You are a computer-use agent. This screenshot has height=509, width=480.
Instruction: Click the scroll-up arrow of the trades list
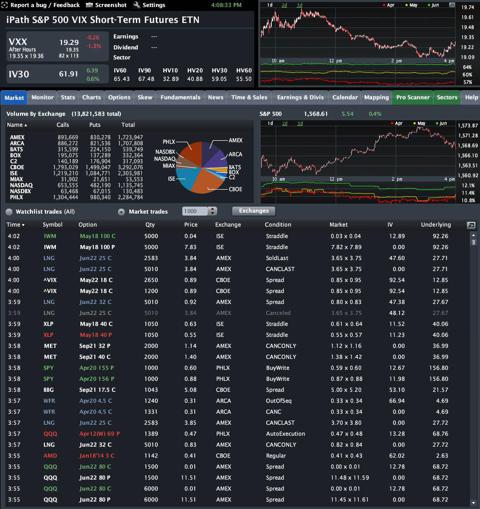coord(473,235)
